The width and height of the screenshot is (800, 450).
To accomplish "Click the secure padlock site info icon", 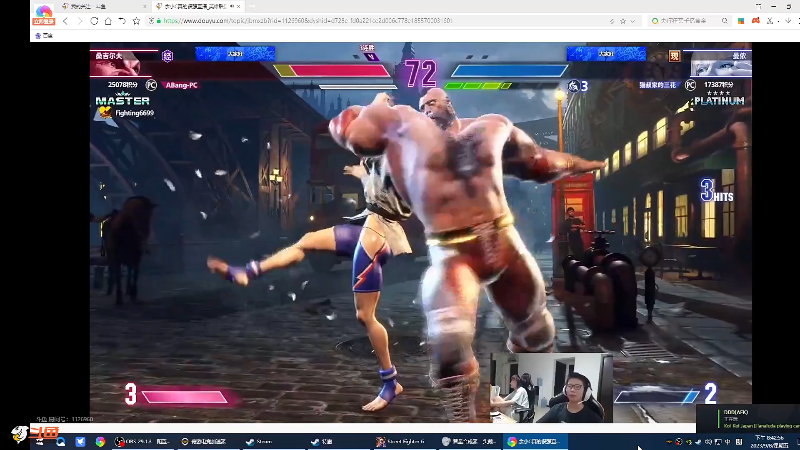I will [159, 21].
